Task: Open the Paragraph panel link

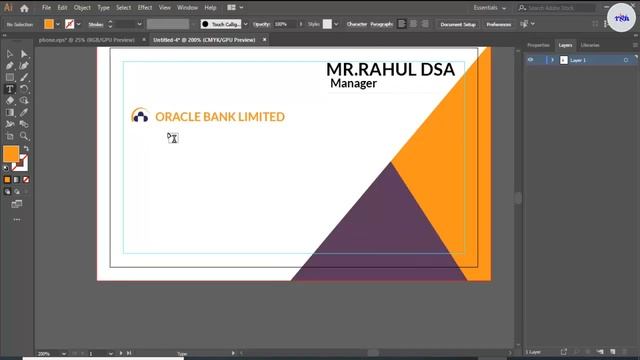Action: pos(382,24)
